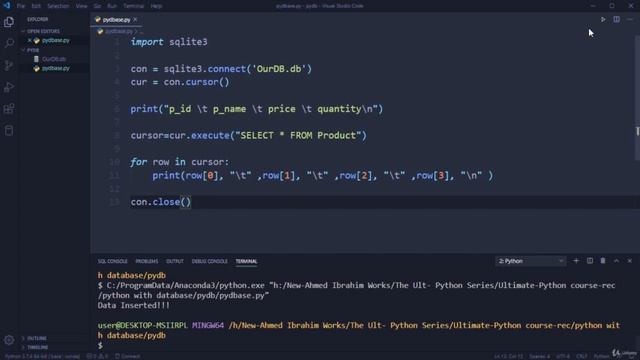Open the Explorer view in activity bar

coord(9,22)
